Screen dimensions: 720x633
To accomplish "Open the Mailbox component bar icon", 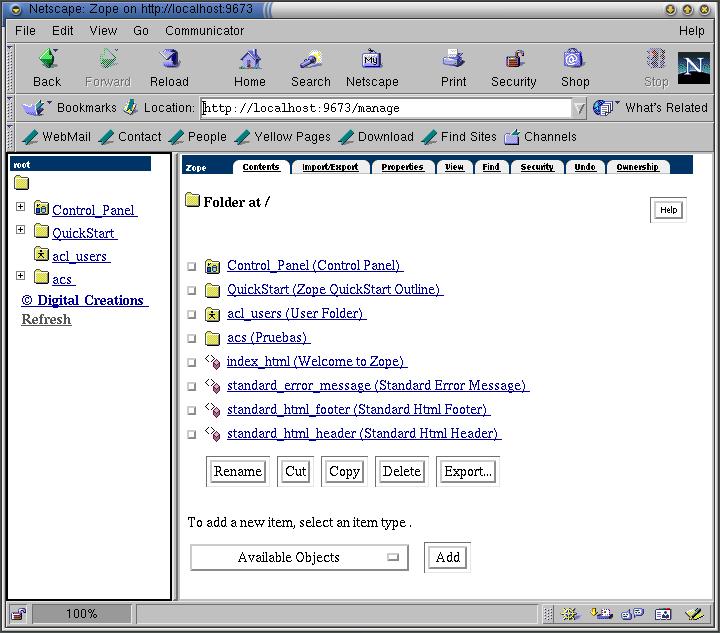I will 601,614.
